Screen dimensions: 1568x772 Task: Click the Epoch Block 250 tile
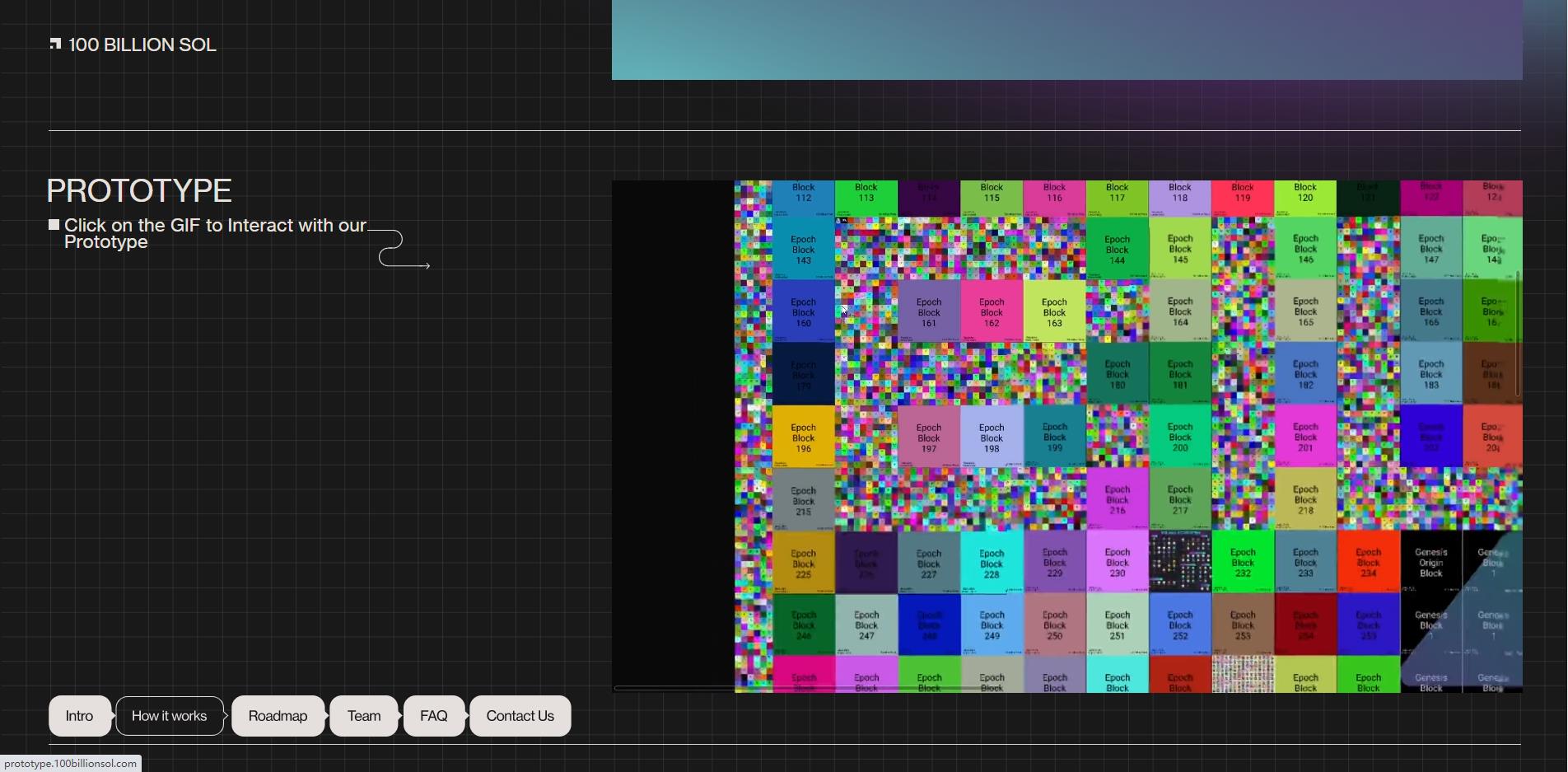[1054, 625]
